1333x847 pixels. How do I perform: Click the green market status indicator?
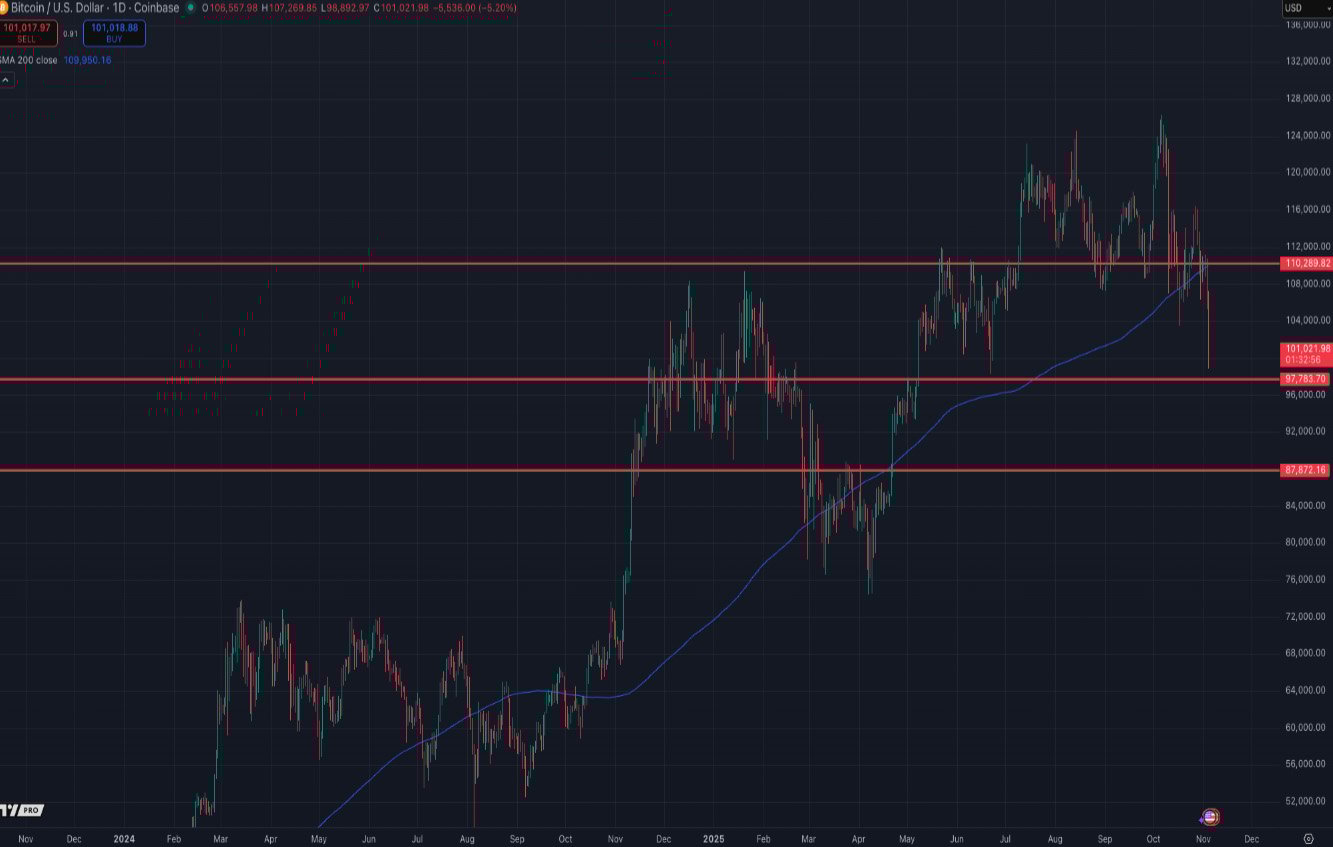pos(190,8)
